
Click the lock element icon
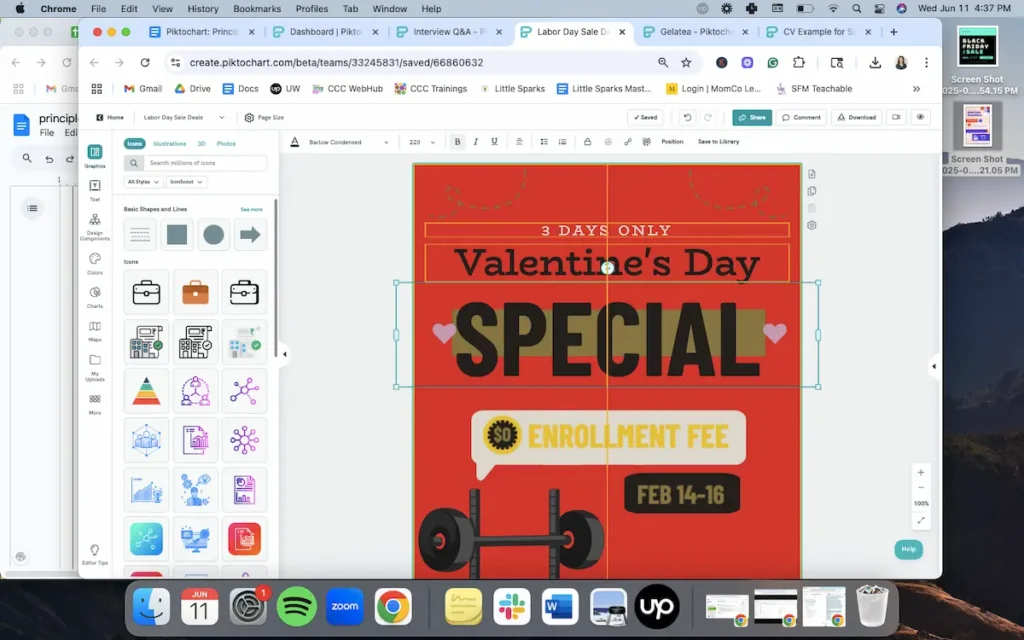point(587,142)
